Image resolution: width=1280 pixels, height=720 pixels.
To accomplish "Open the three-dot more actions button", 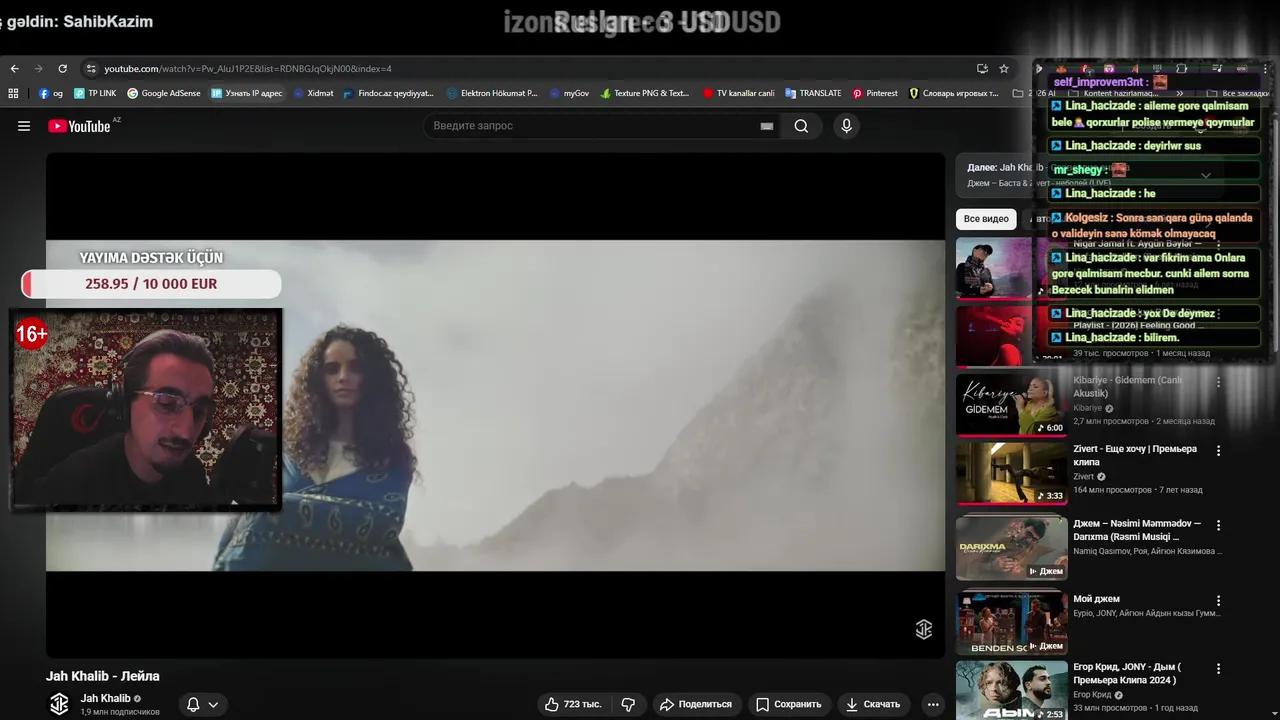I will tap(933, 704).
